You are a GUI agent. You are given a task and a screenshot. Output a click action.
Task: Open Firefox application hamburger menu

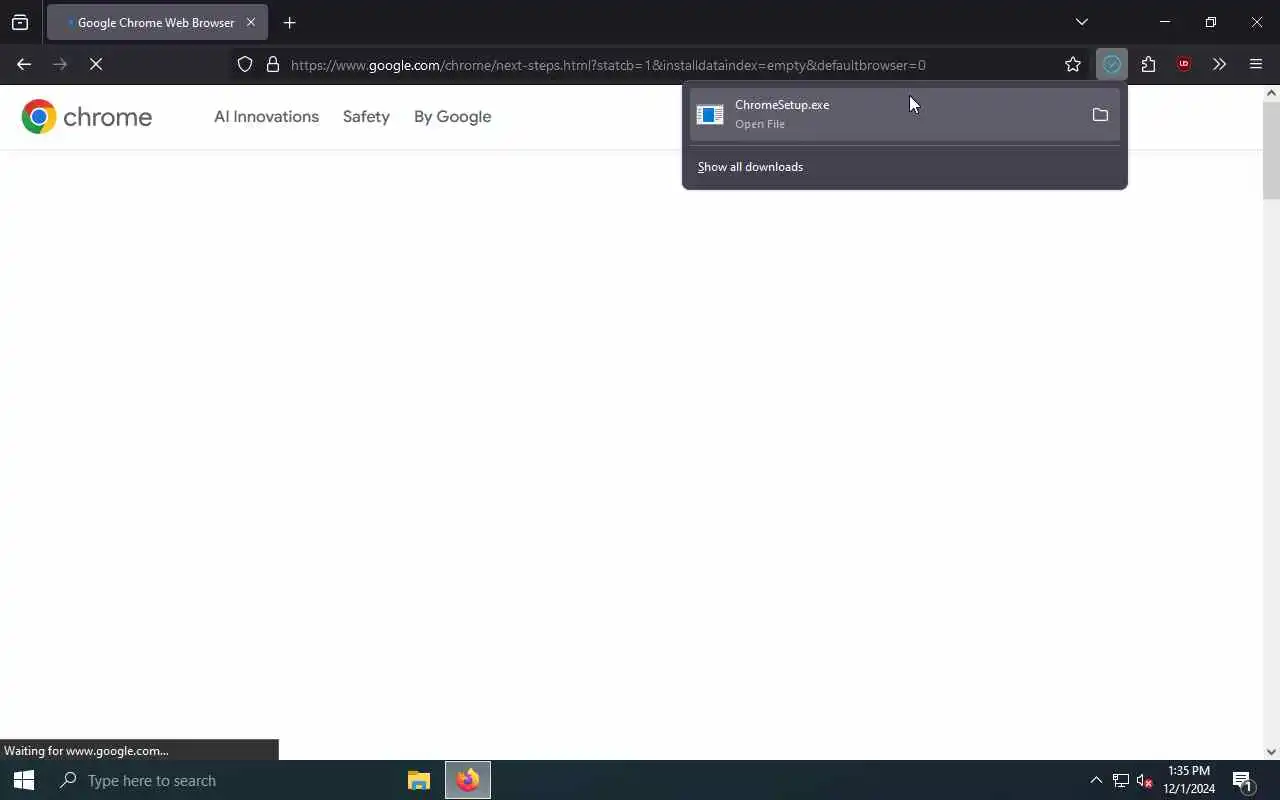pyautogui.click(x=1256, y=64)
